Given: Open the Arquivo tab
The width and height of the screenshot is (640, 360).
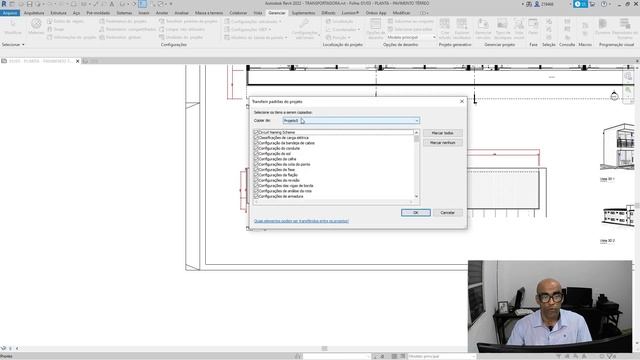Looking at the screenshot, I should pos(10,13).
